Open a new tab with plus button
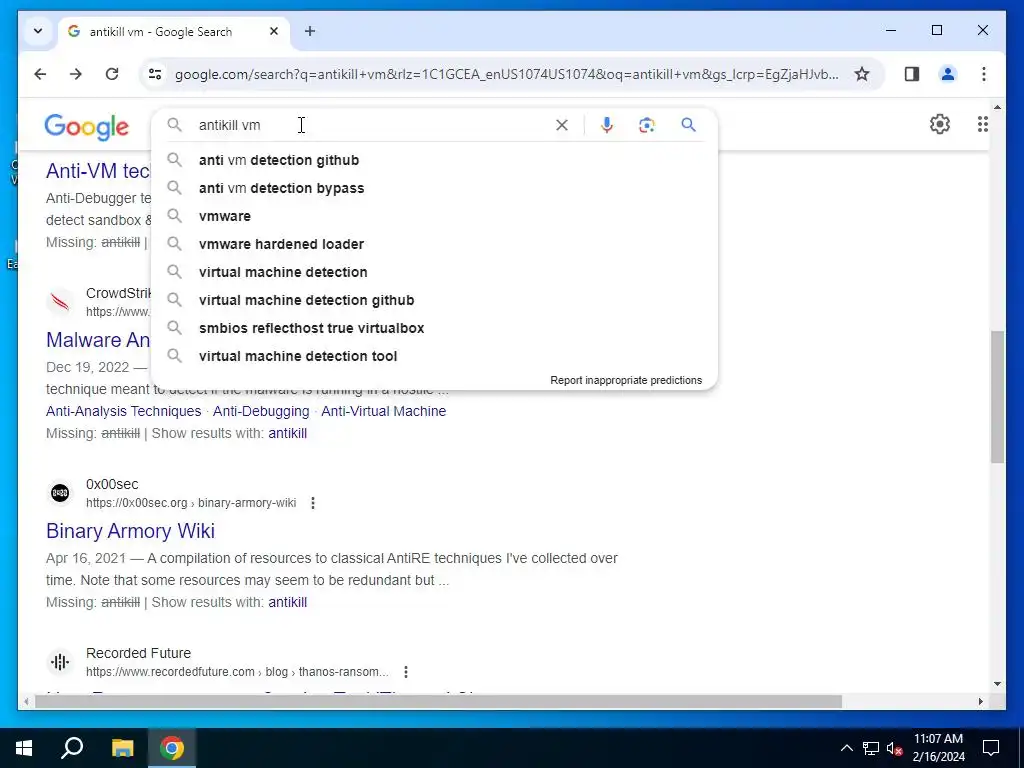 (x=310, y=31)
